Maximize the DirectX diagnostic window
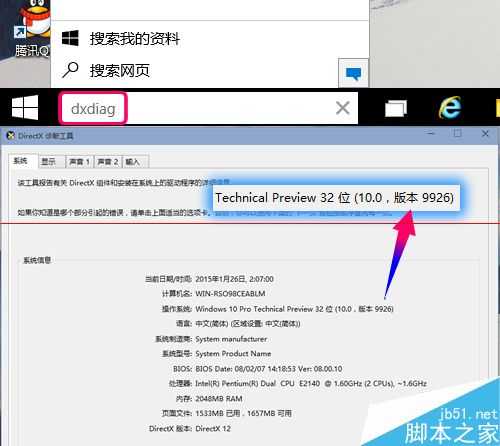The width and height of the screenshot is (500, 446). tap(458, 134)
